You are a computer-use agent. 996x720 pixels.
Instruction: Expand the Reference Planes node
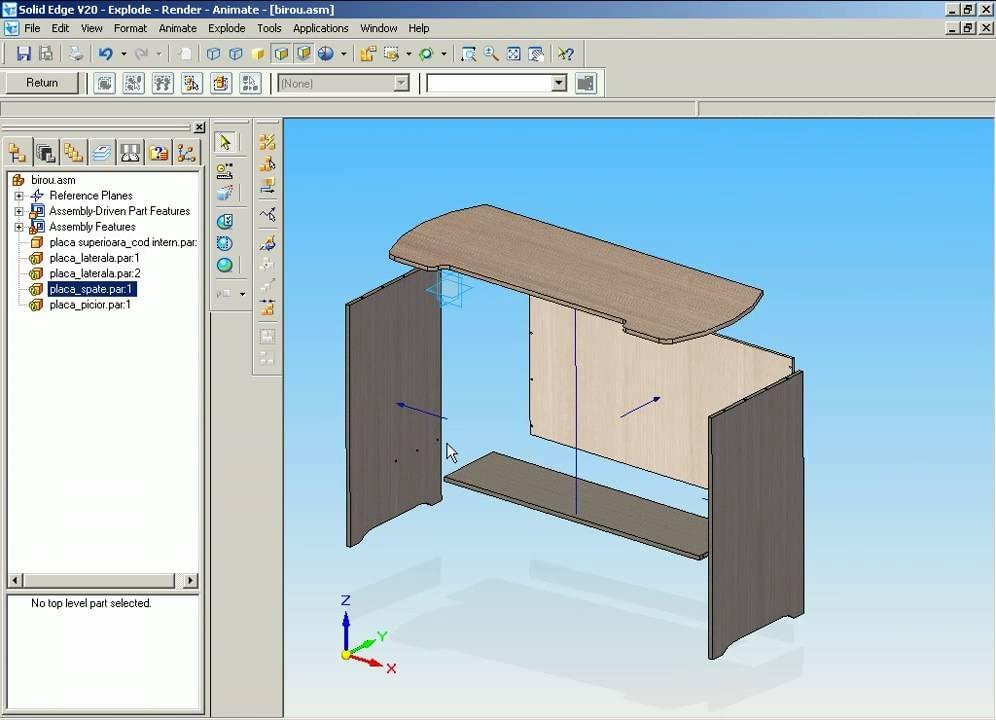click(19, 196)
